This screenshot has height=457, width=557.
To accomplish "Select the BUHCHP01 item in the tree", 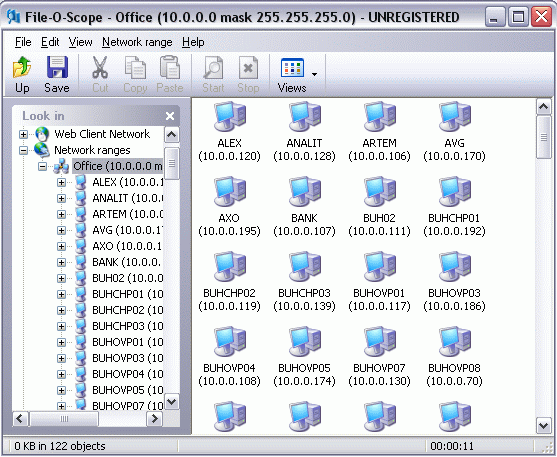I will [x=128, y=294].
